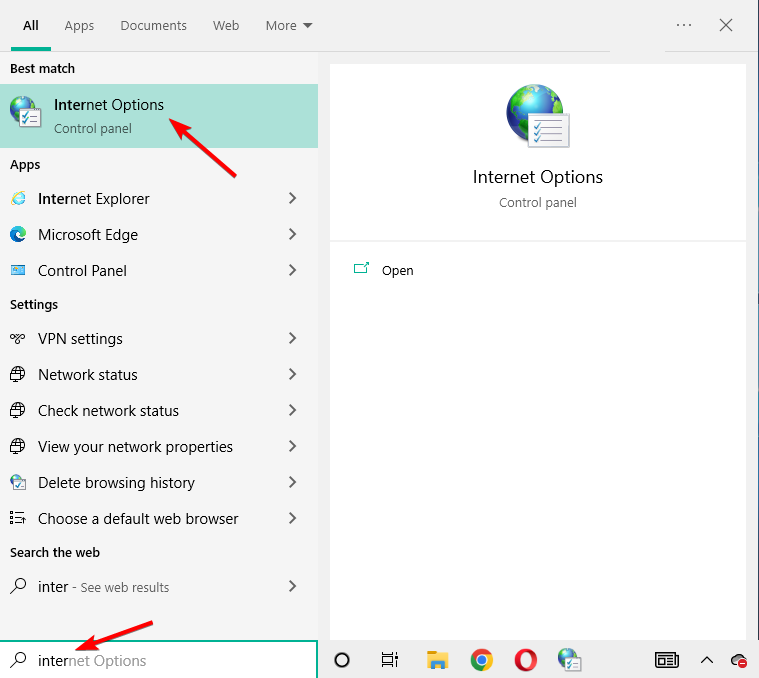The height and width of the screenshot is (678, 759).
Task: Expand Choose a default web browser arrow
Action: (x=292, y=518)
